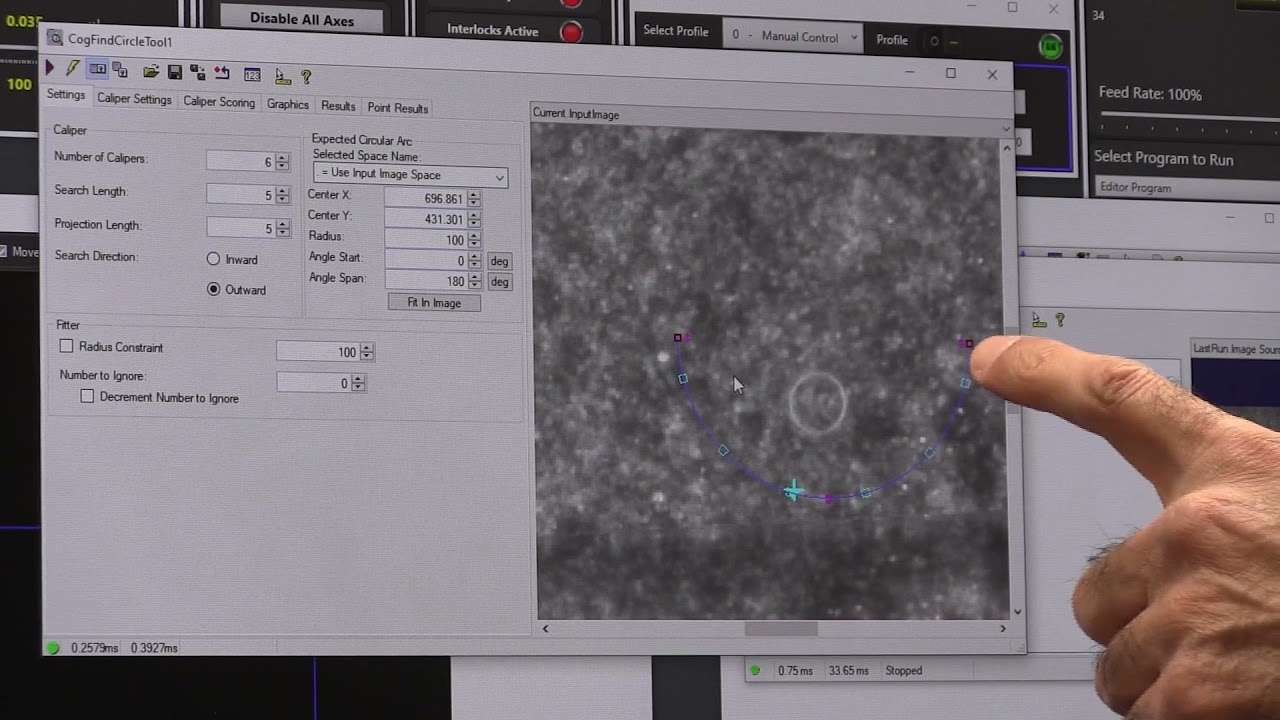Screen dimensions: 1280x720
Task: Click the cyan cross marker on the arc
Action: 793,490
